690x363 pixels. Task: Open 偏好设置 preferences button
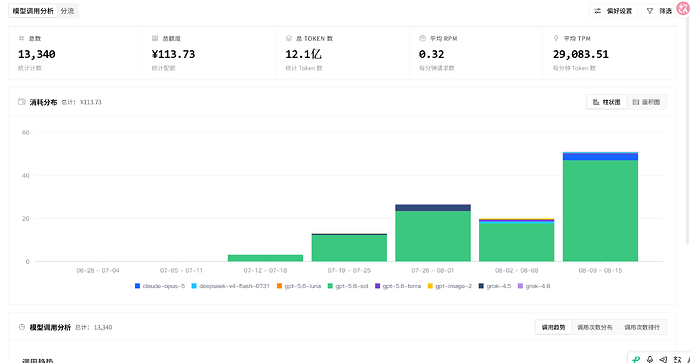(613, 11)
